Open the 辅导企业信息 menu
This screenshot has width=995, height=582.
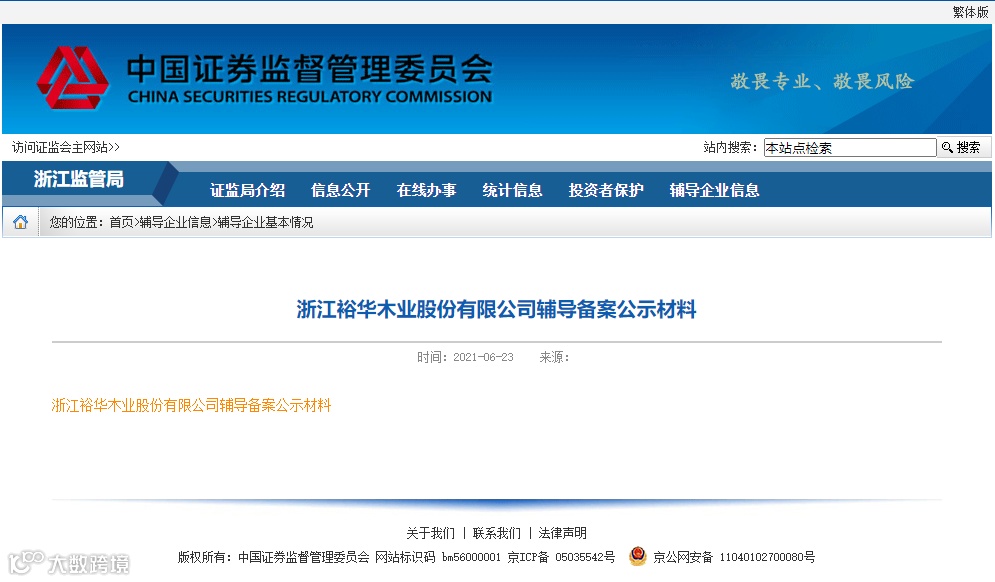point(715,190)
